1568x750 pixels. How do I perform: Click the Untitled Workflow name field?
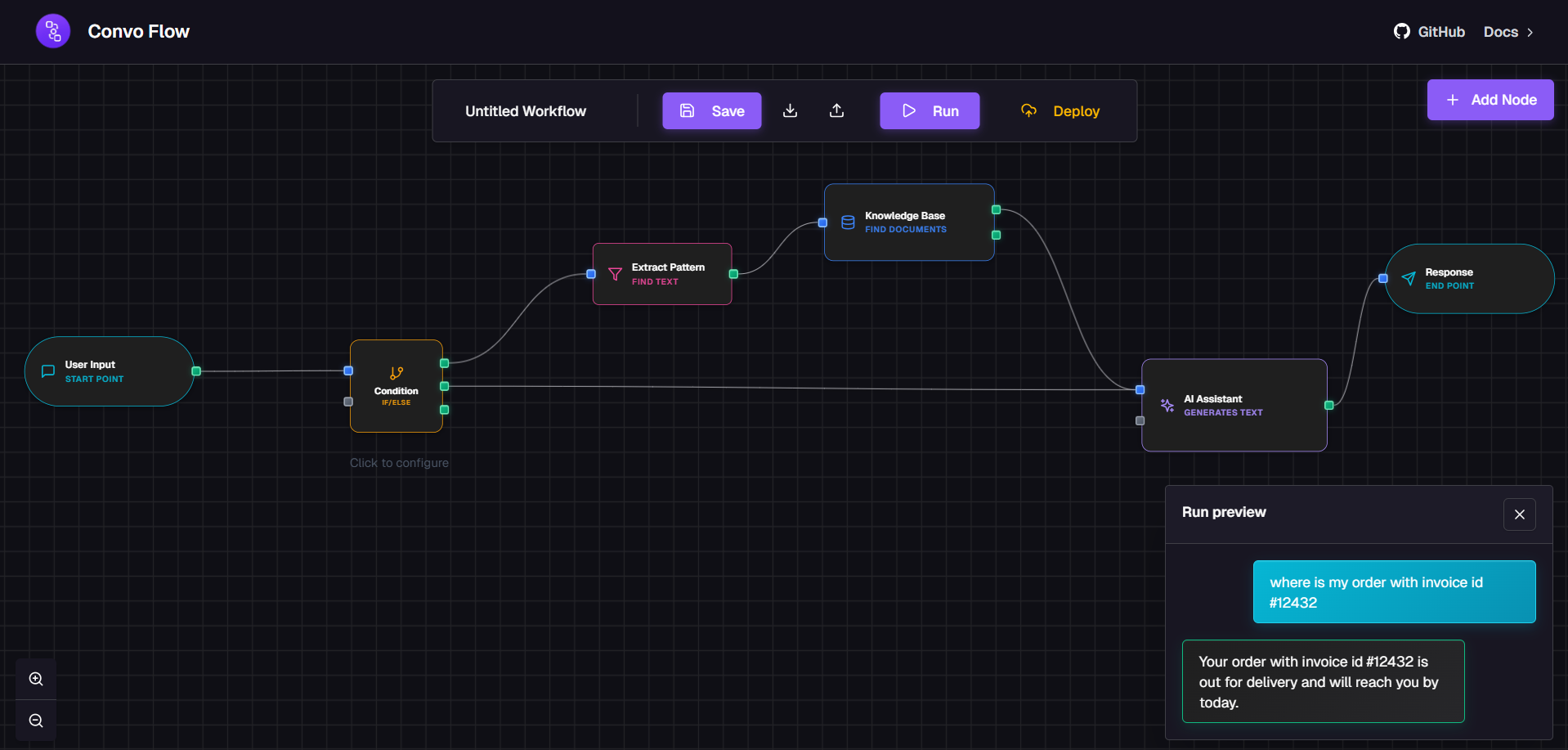[526, 110]
